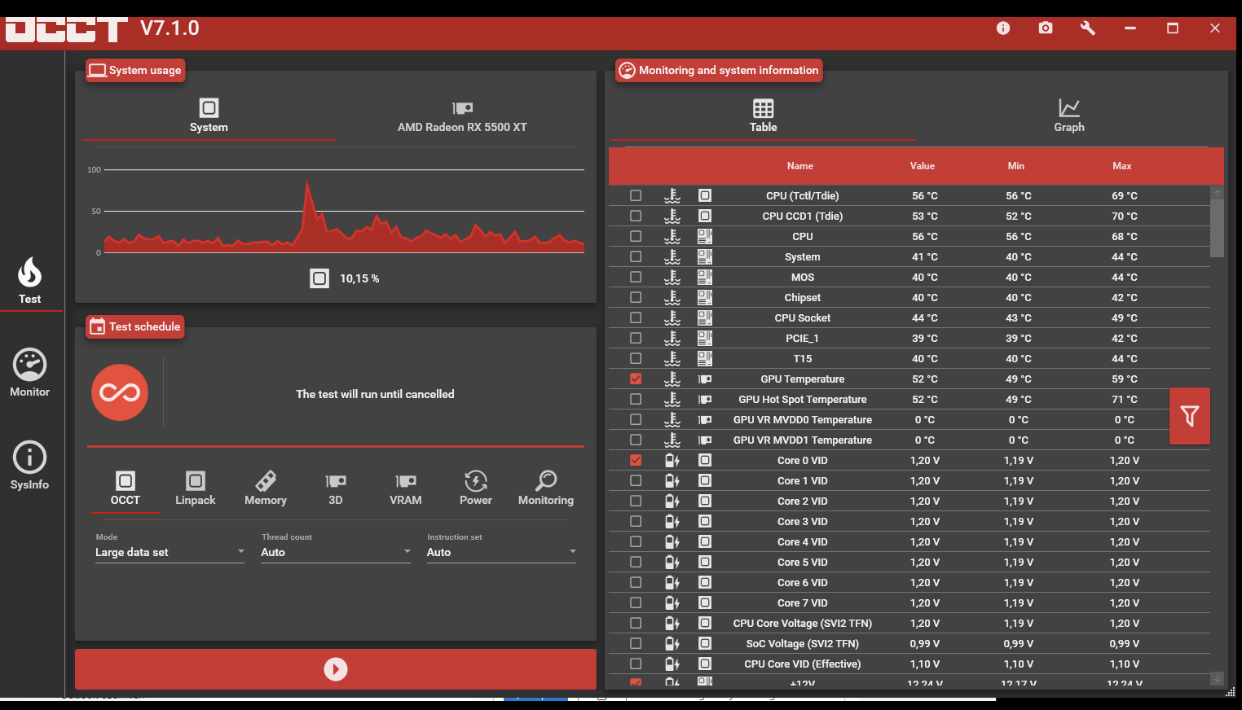1242x710 pixels.
Task: Start the test with the red play button
Action: (x=336, y=669)
